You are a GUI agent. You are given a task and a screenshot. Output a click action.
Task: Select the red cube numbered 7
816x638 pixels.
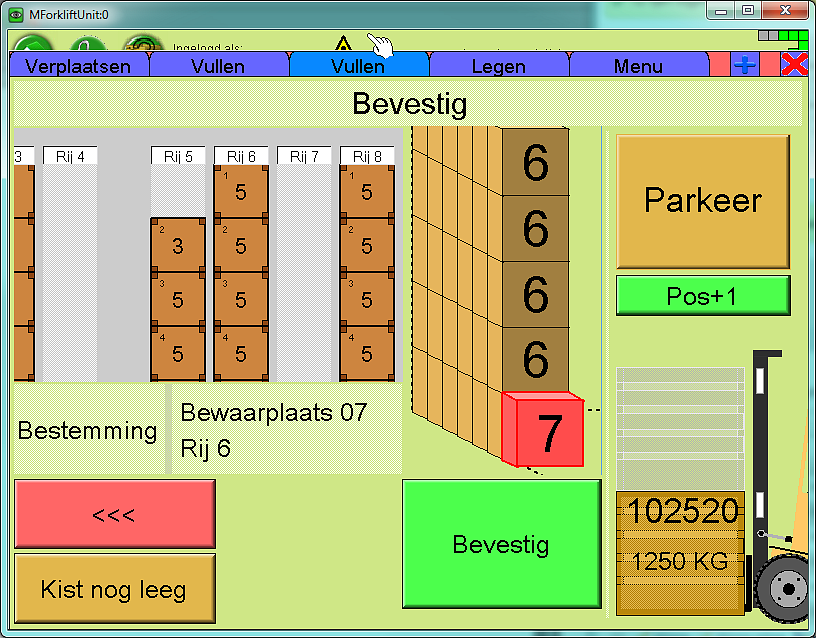541,431
